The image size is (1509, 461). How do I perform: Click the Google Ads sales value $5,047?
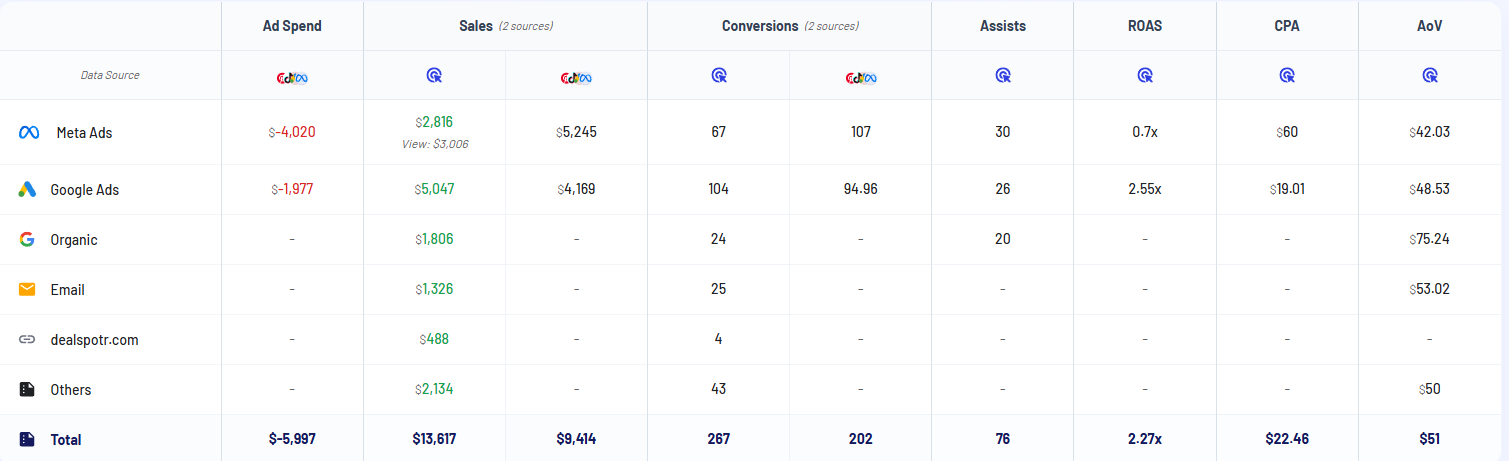(435, 189)
